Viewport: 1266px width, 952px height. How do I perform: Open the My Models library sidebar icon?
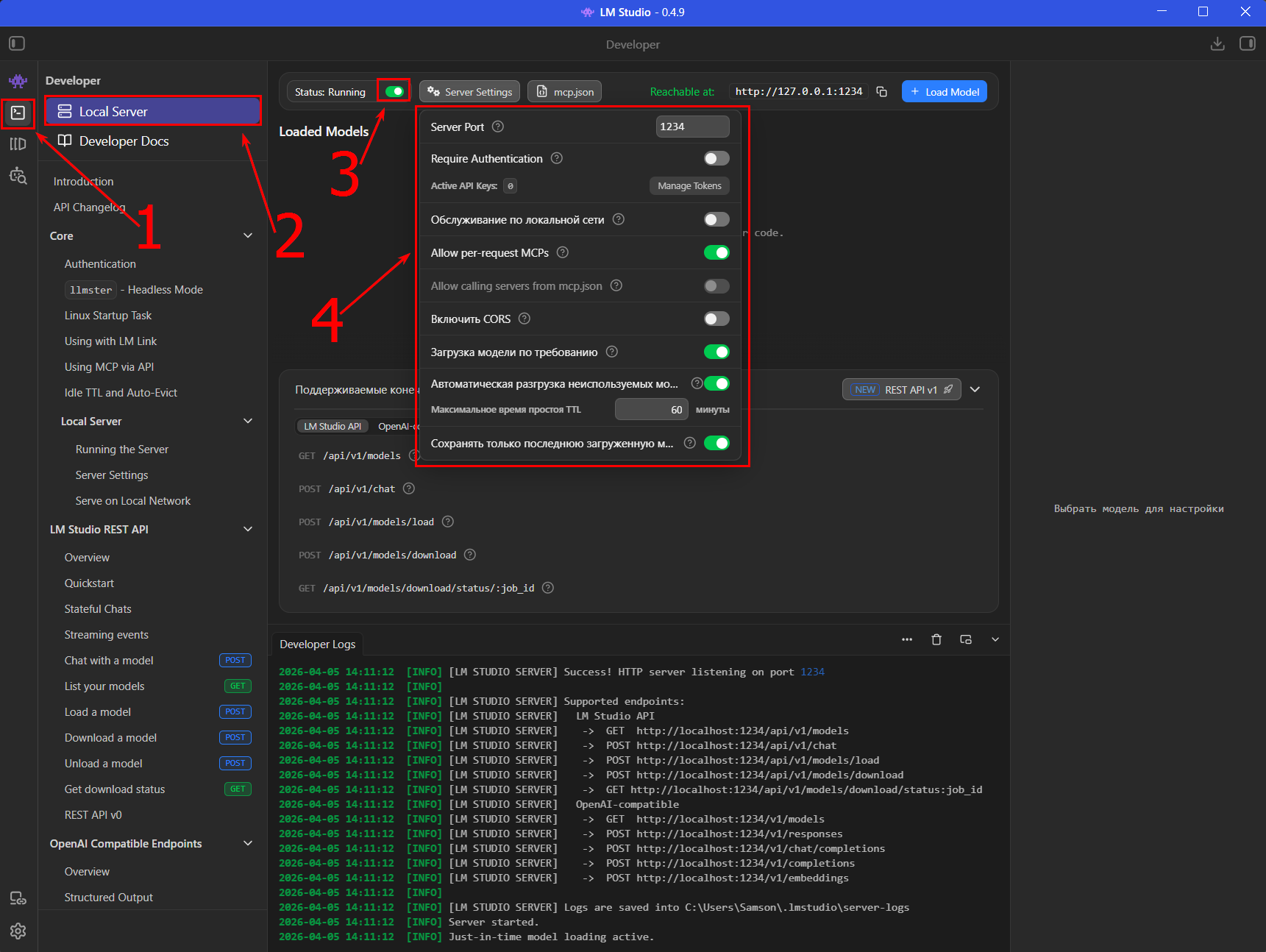pos(18,144)
